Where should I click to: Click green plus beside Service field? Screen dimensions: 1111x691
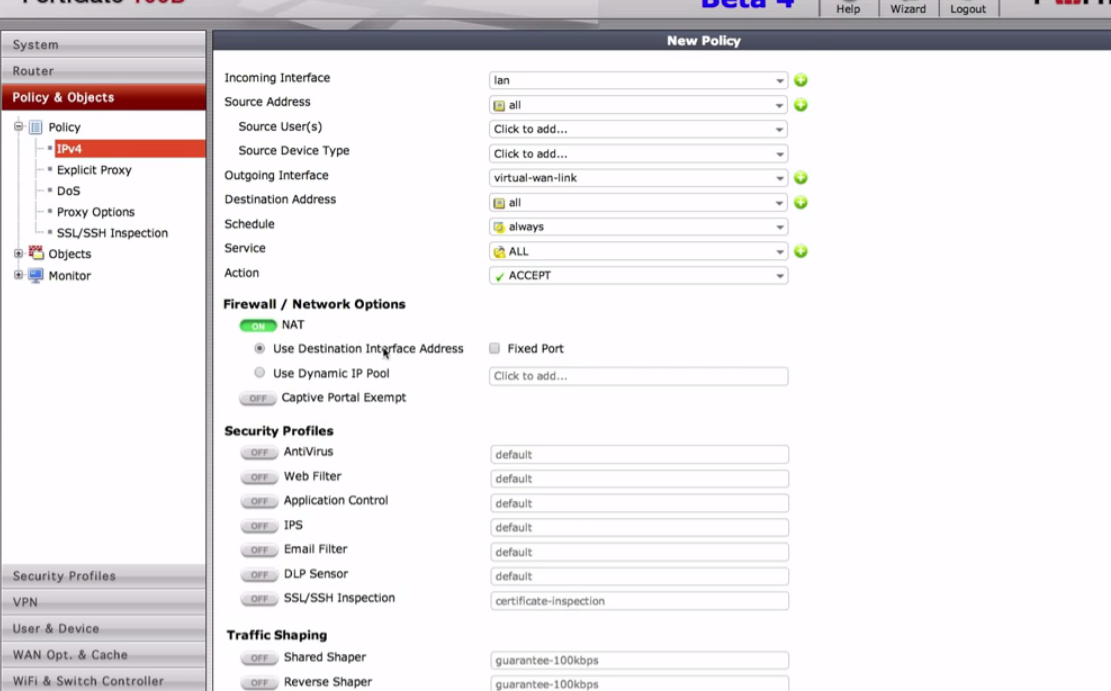click(x=801, y=252)
